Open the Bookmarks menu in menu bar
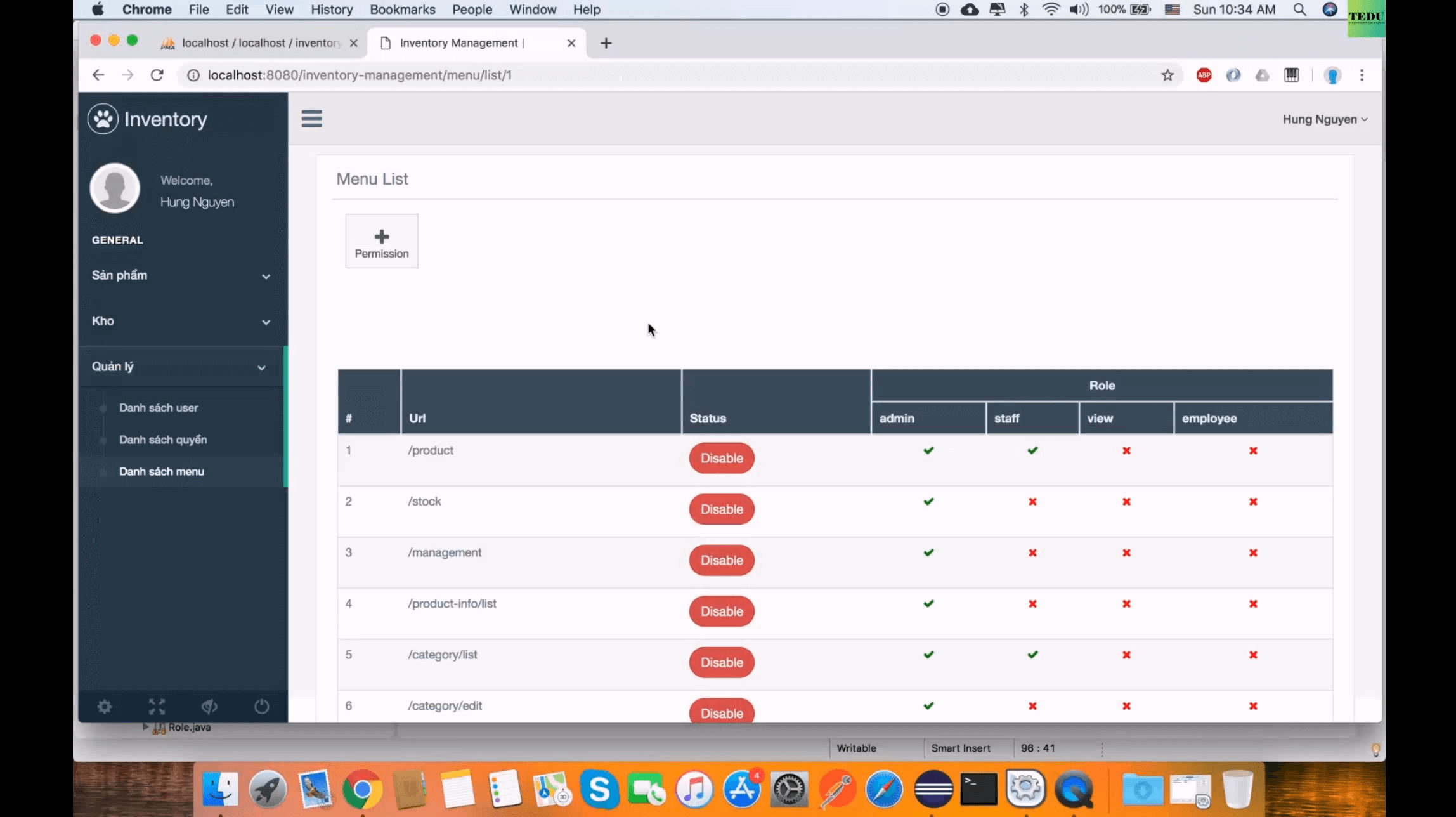This screenshot has width=1456, height=817. [403, 10]
